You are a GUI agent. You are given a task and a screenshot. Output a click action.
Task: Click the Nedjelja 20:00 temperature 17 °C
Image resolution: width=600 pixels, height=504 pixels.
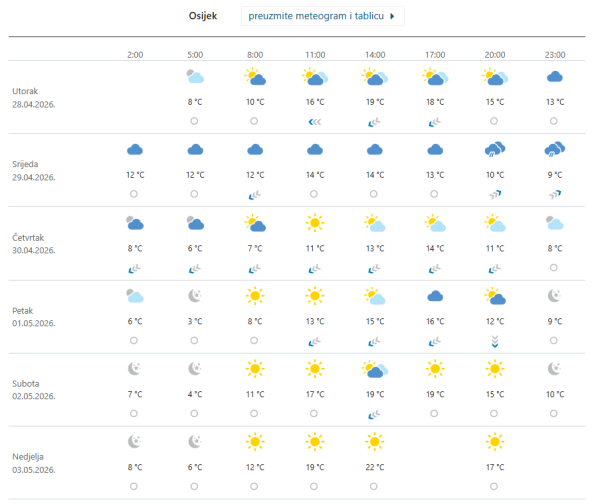(495, 466)
